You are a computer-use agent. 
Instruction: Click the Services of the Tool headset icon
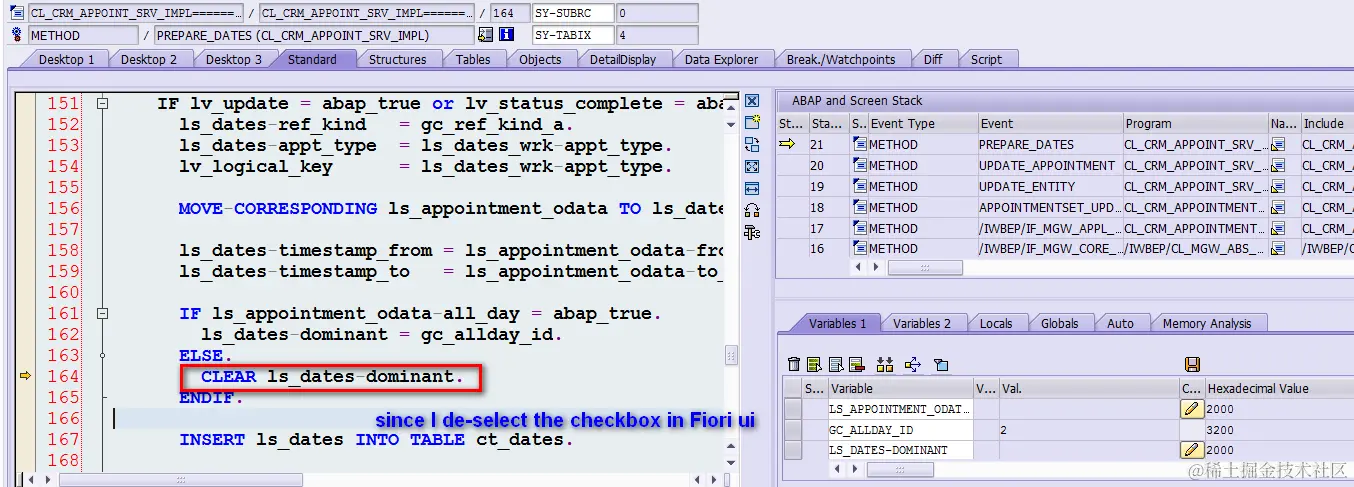point(752,210)
